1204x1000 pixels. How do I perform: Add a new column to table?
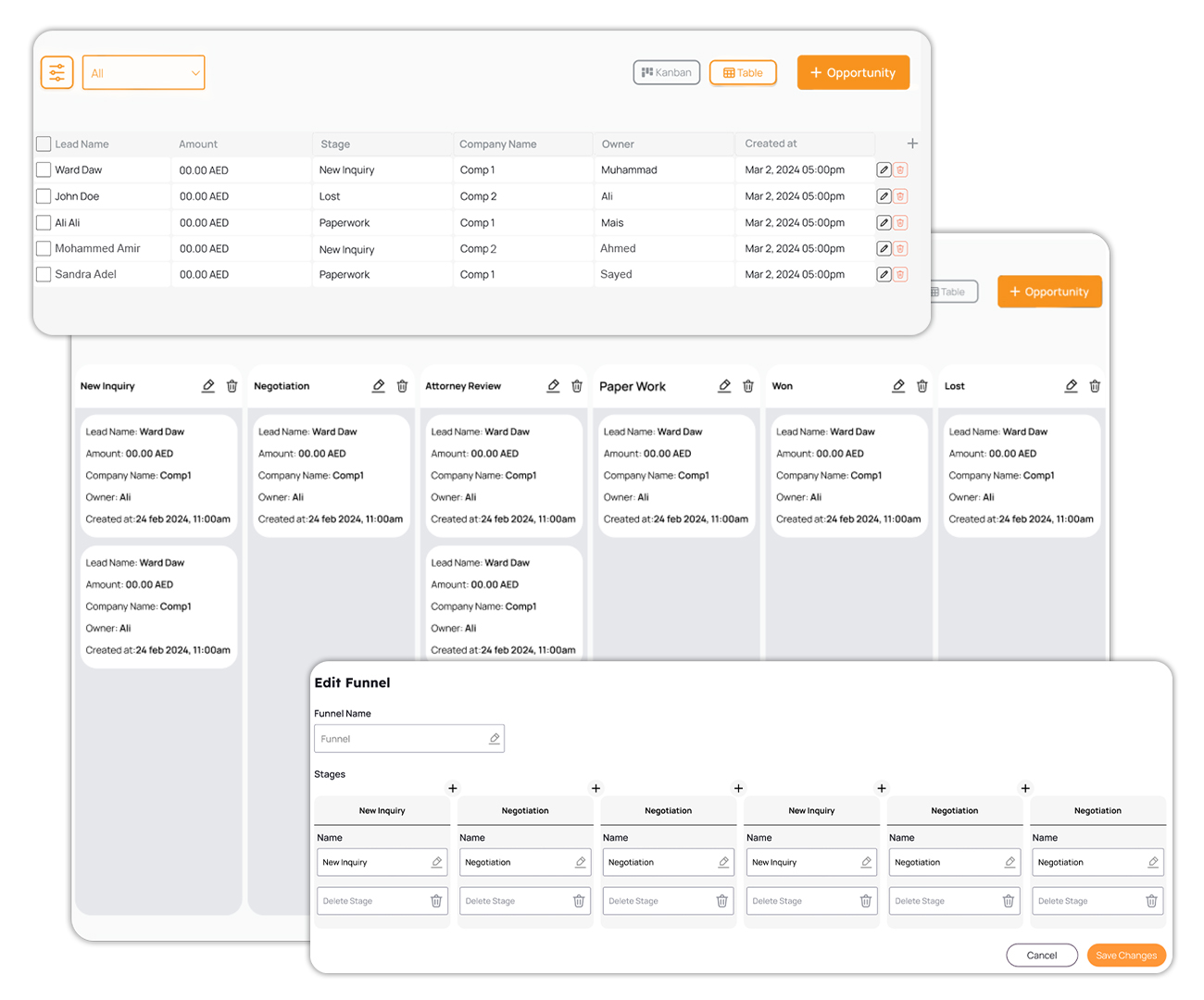[912, 144]
